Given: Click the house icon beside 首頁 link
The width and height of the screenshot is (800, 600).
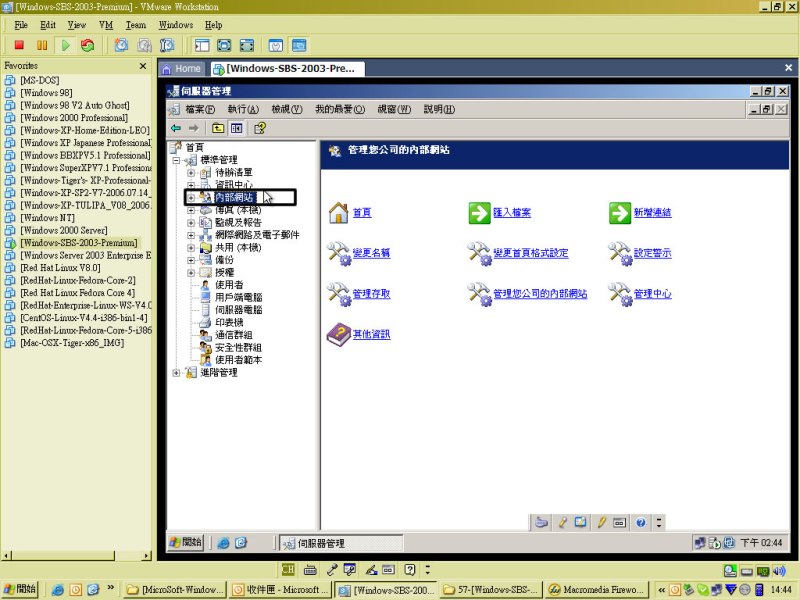Looking at the screenshot, I should [x=338, y=213].
